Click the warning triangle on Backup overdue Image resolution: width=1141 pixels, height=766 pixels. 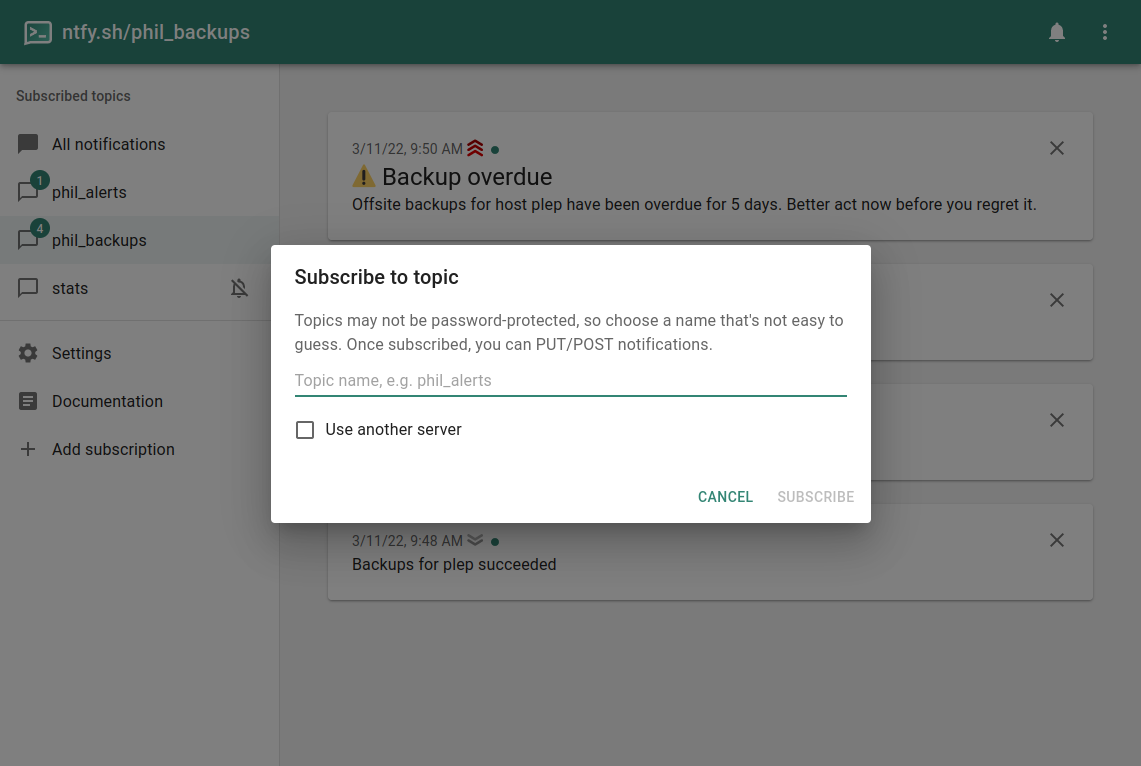[363, 177]
